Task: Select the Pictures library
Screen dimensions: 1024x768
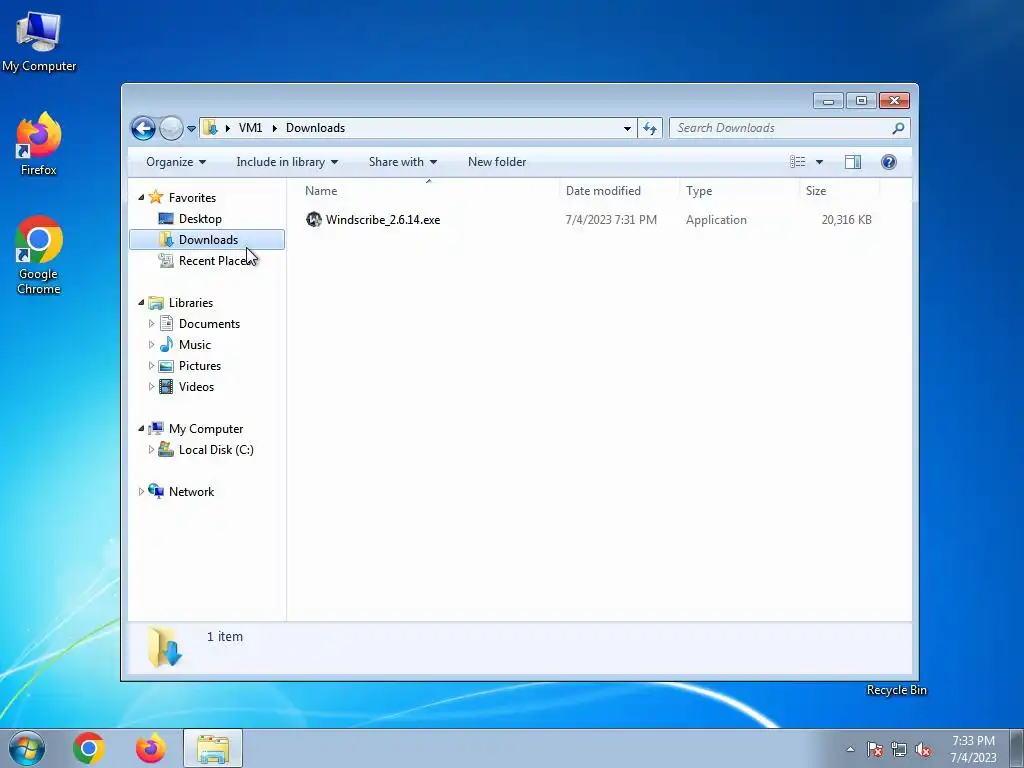Action: point(200,366)
